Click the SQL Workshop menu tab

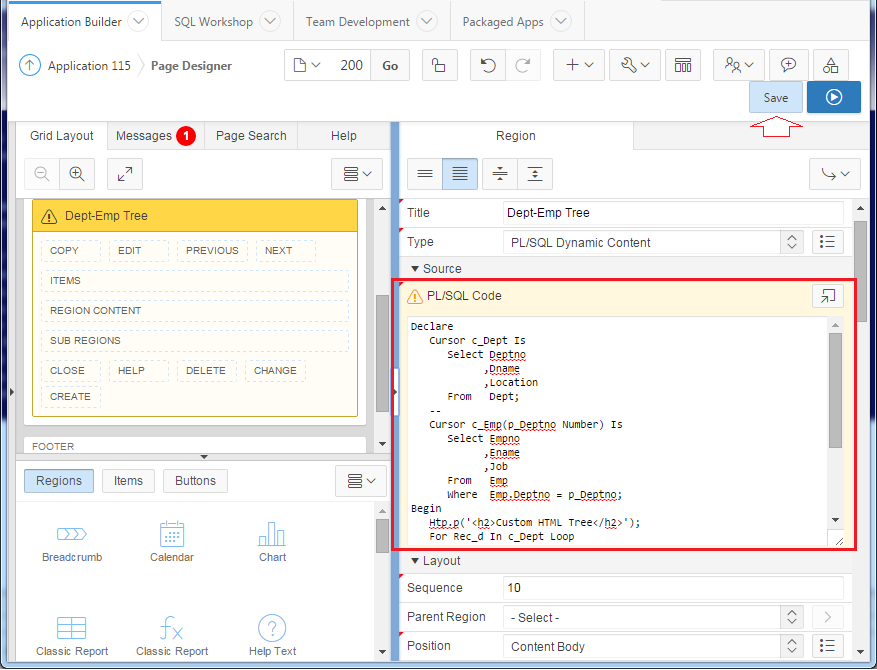(x=213, y=22)
